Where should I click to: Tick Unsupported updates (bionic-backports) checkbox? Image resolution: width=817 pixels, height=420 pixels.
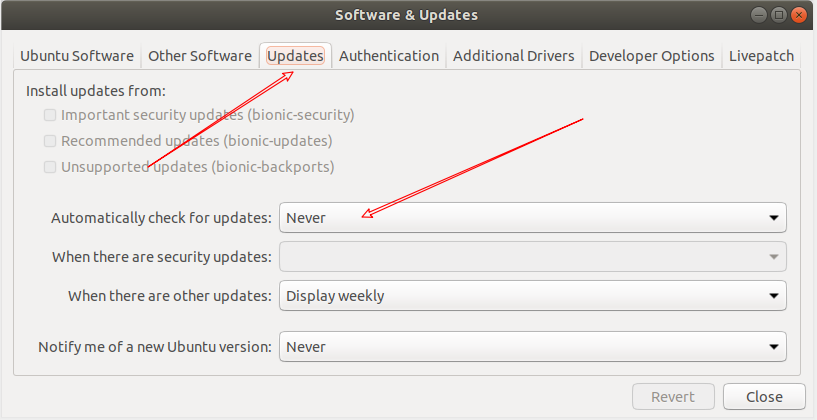(50, 167)
